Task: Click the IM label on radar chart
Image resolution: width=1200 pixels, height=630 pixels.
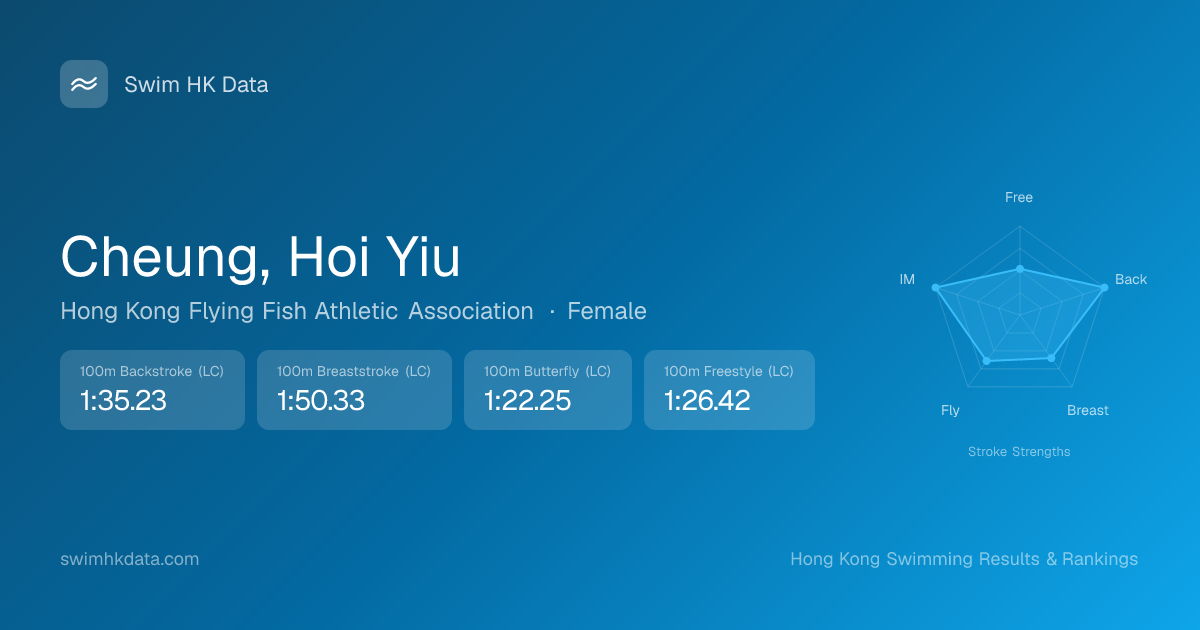Action: click(x=907, y=280)
